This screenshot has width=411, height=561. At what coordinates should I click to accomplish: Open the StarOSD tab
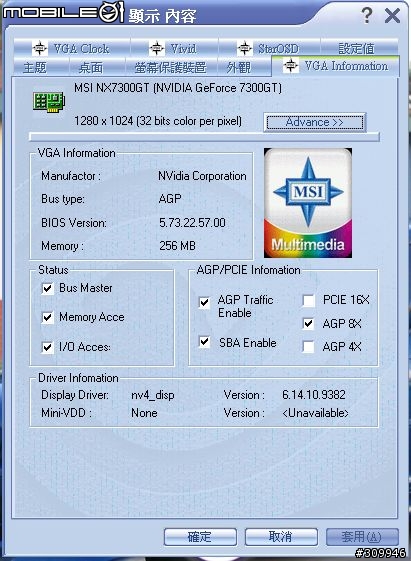269,48
